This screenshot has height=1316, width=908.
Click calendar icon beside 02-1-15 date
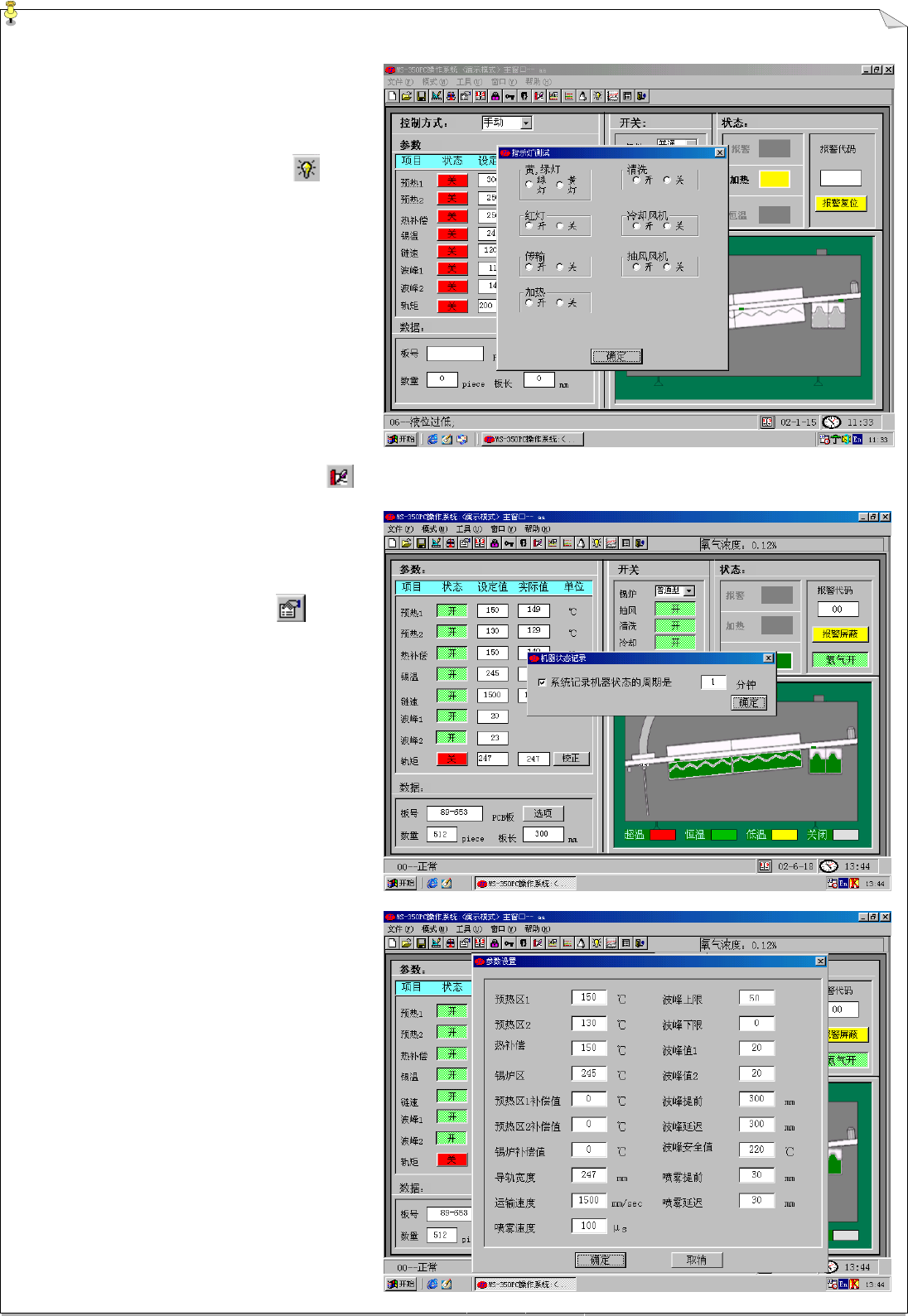click(x=767, y=422)
